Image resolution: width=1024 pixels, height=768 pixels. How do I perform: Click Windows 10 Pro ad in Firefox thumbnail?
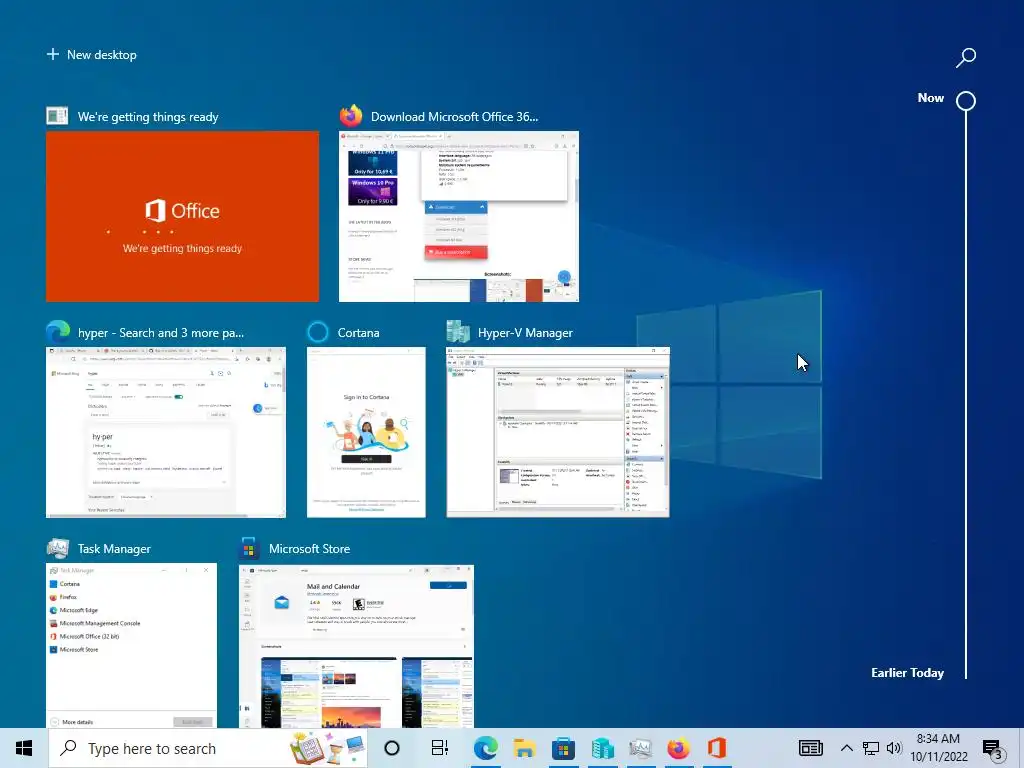(373, 192)
